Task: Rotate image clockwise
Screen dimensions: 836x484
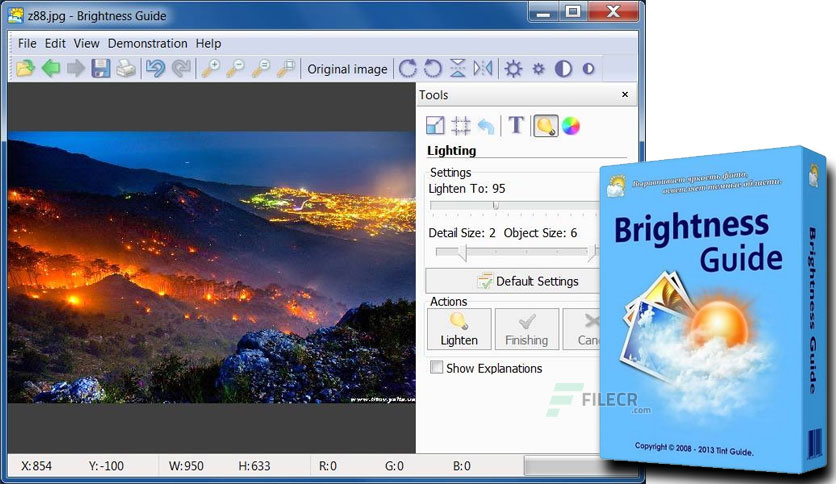Action: click(x=408, y=68)
